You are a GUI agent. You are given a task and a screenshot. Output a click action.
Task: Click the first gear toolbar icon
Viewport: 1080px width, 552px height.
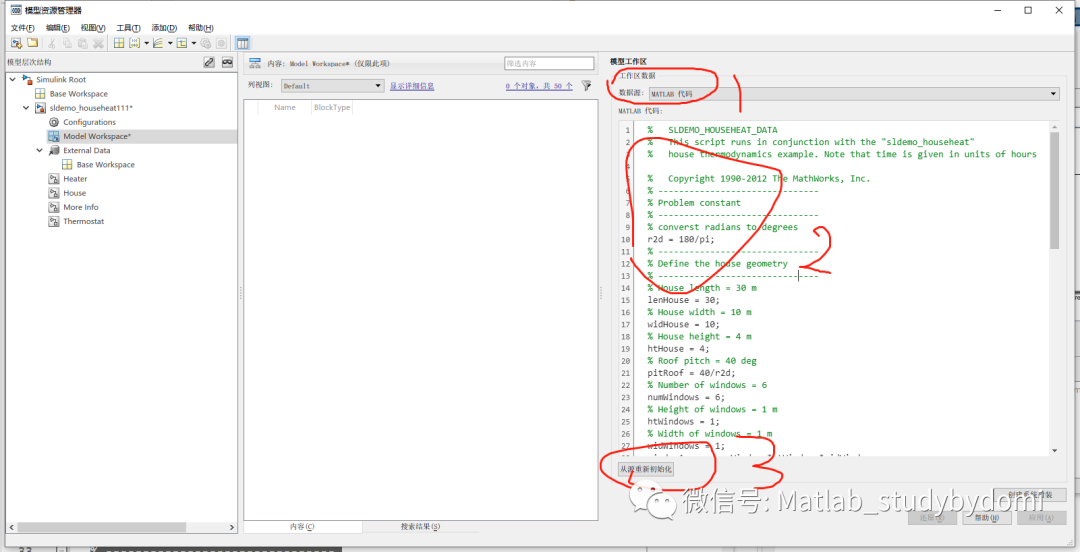(x=205, y=43)
